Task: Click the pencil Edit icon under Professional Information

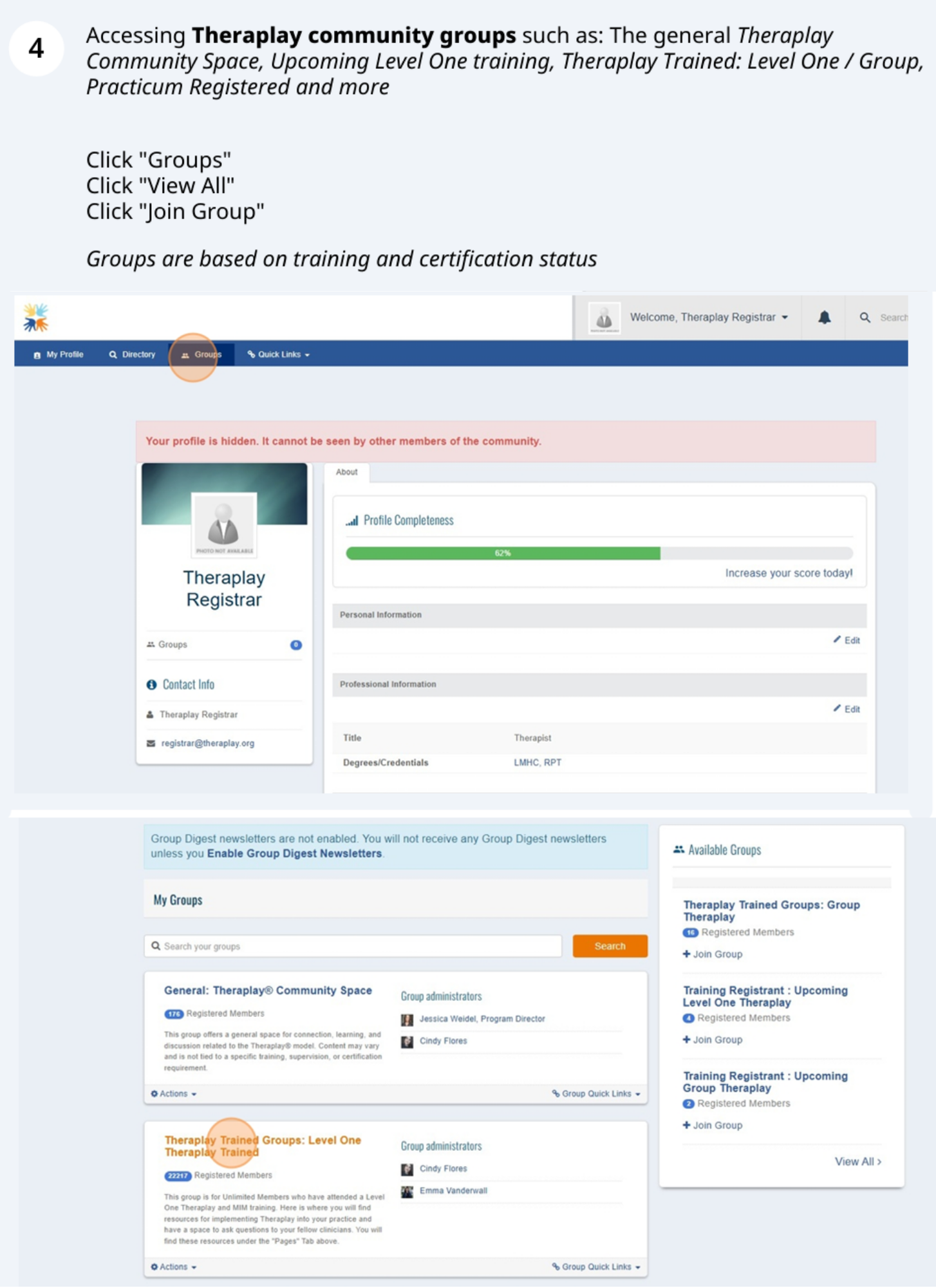Action: (x=837, y=708)
